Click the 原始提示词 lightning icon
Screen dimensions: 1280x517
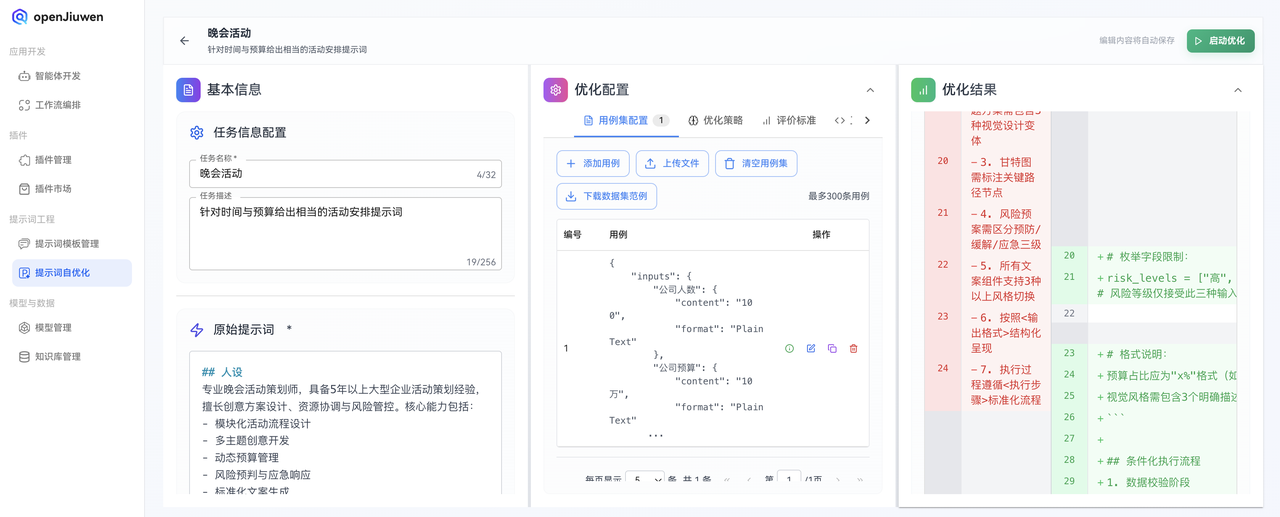tap(197, 329)
